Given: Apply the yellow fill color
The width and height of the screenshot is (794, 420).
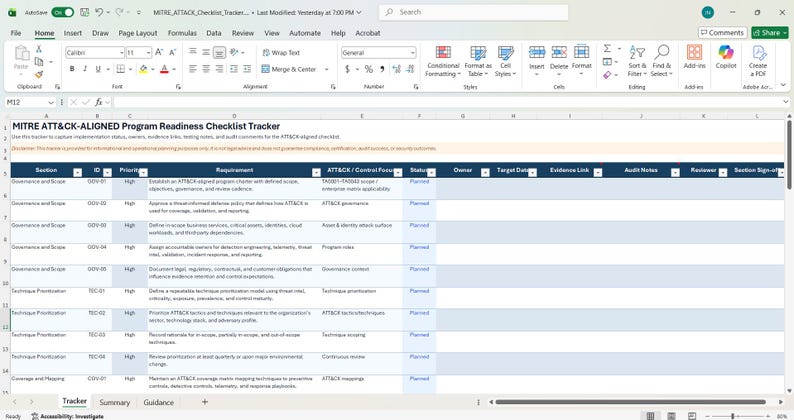Looking at the screenshot, I should click(x=143, y=69).
